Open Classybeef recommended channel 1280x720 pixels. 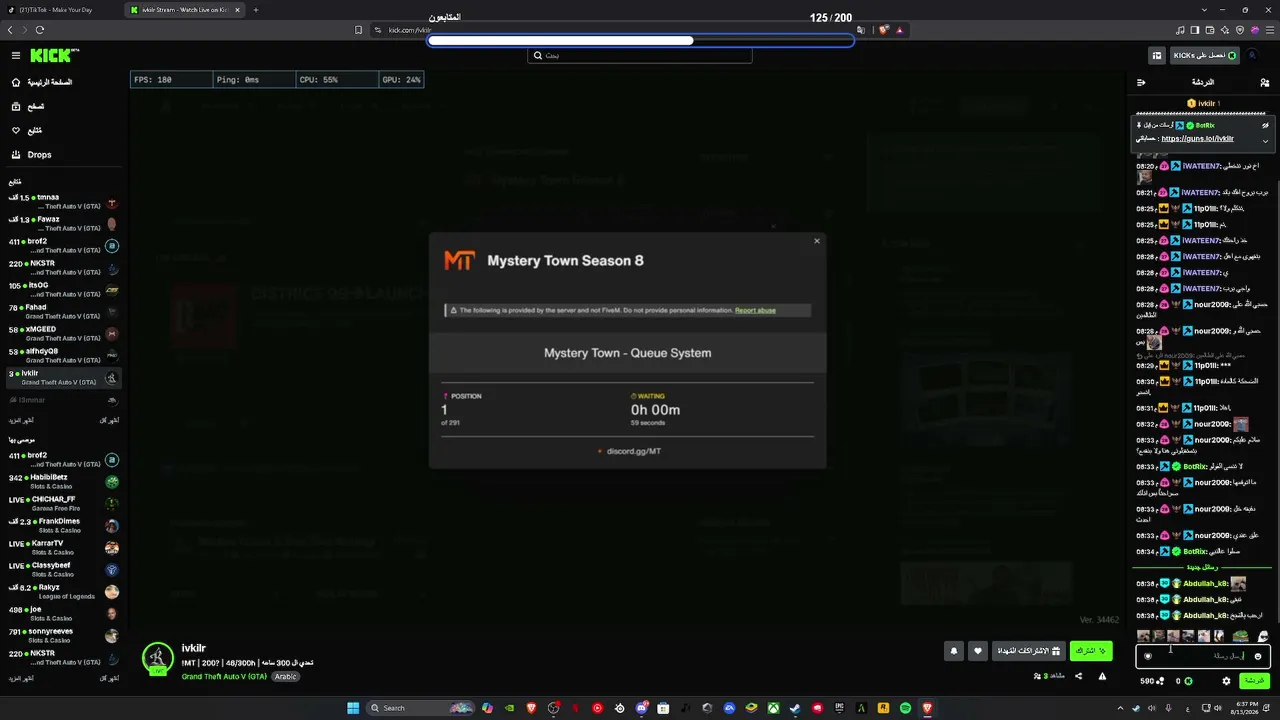tap(64, 569)
